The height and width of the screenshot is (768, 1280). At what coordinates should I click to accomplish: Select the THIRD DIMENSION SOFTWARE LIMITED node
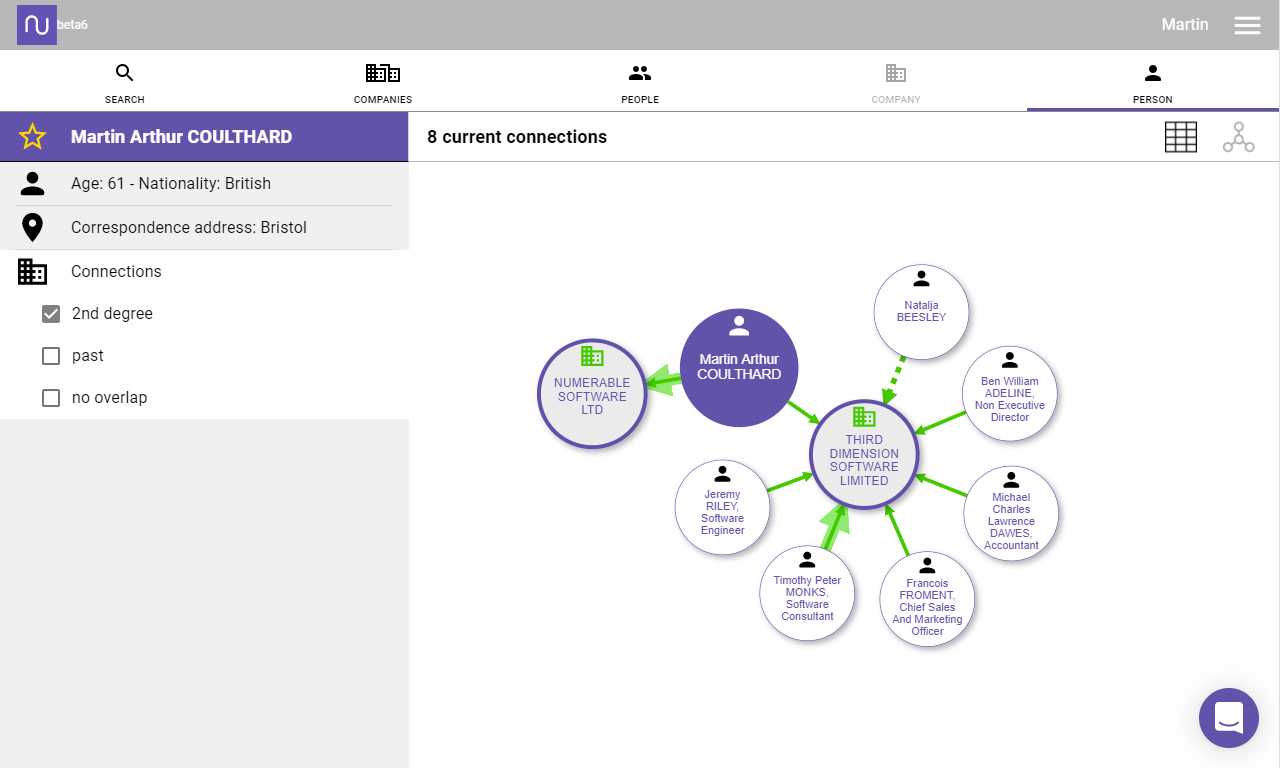click(864, 456)
